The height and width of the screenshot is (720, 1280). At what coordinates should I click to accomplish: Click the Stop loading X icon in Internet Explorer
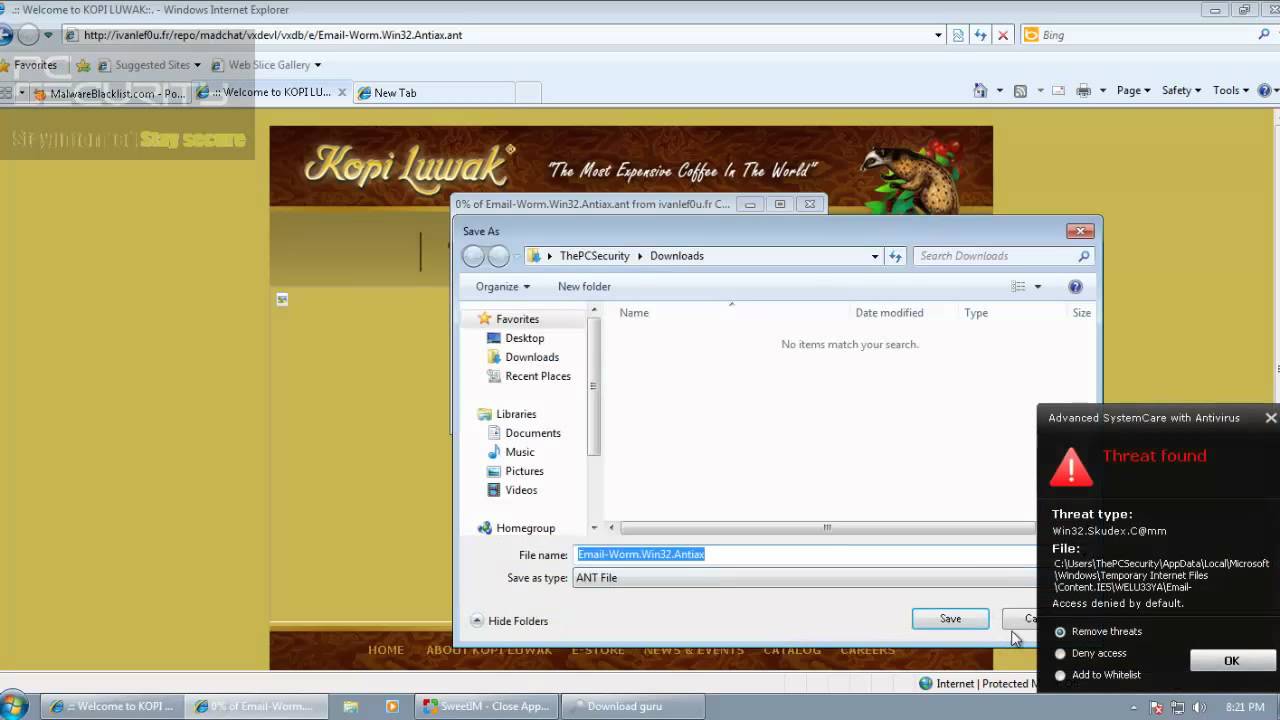tap(1002, 35)
